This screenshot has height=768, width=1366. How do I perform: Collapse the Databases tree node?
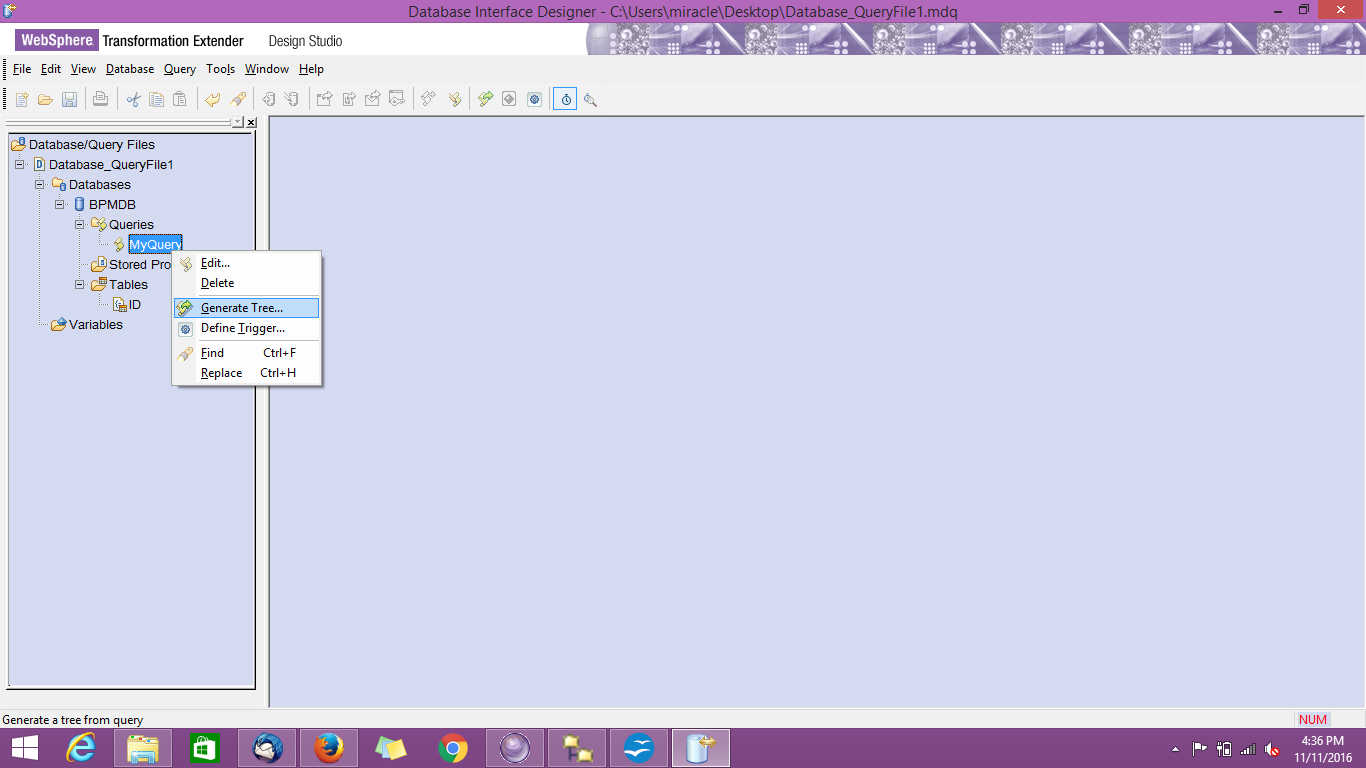pos(39,184)
